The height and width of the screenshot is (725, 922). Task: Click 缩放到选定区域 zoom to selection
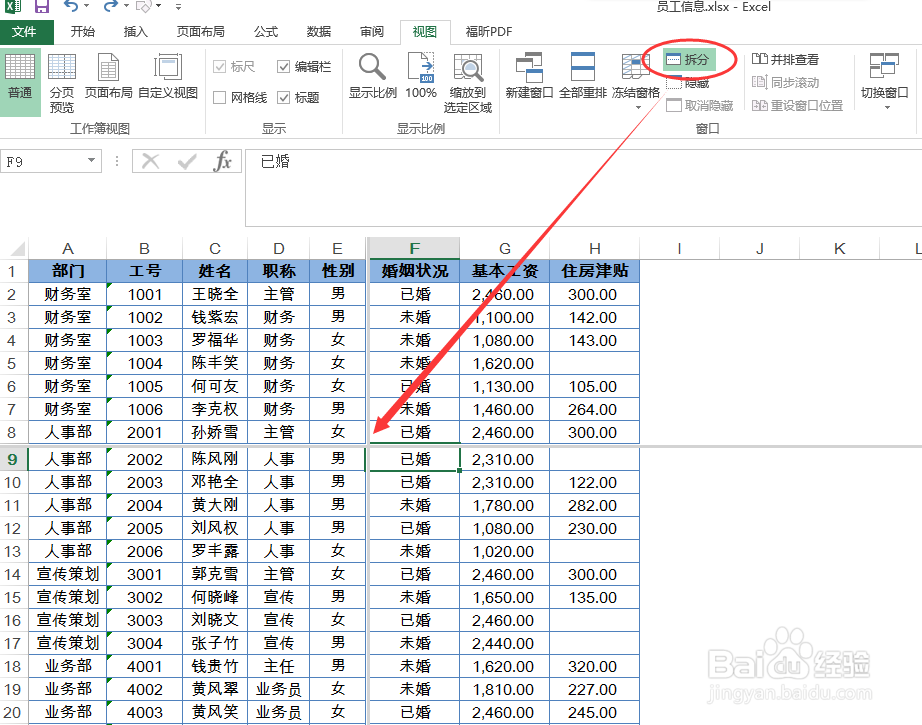click(x=468, y=82)
